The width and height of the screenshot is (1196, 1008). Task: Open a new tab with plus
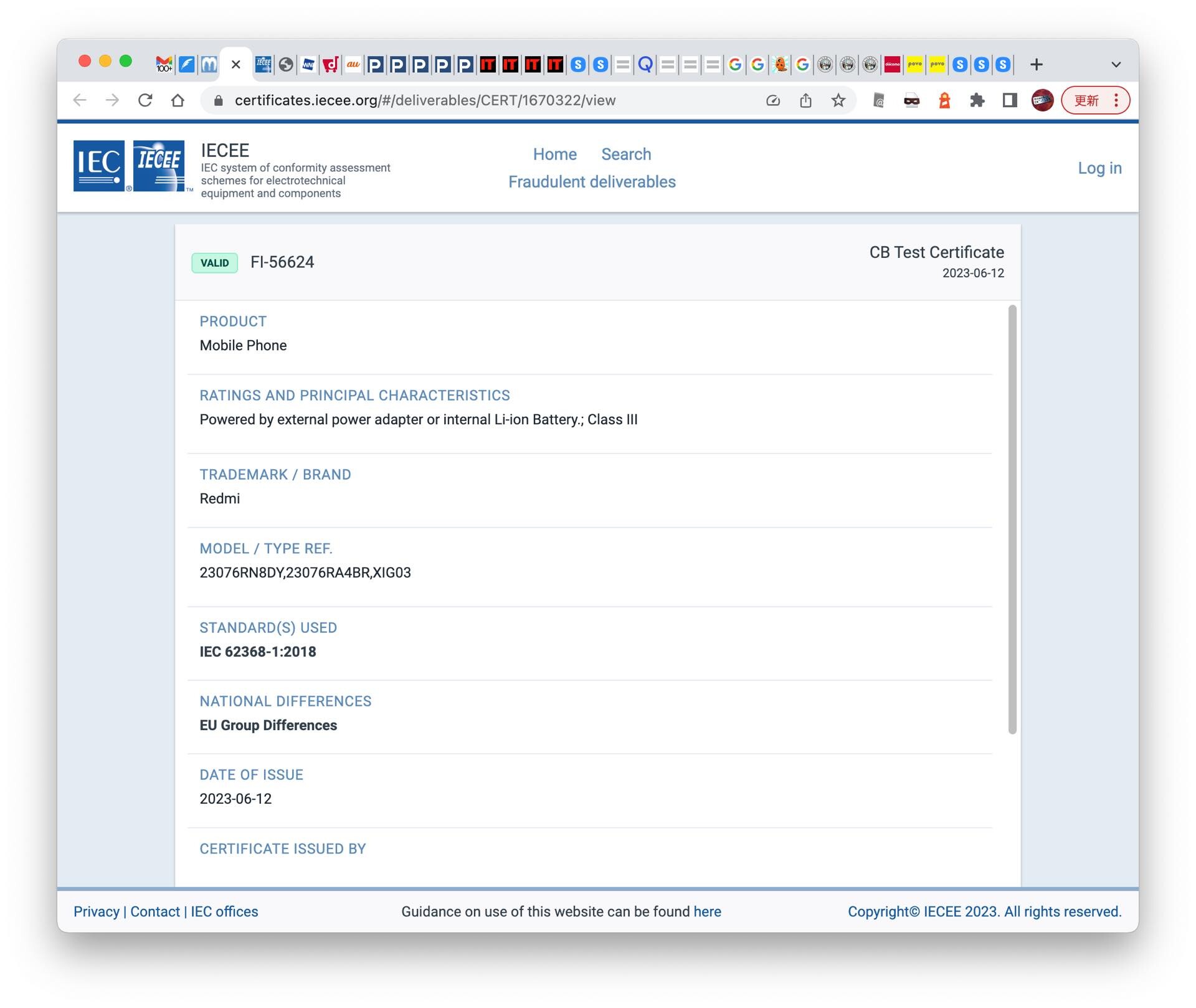1037,64
